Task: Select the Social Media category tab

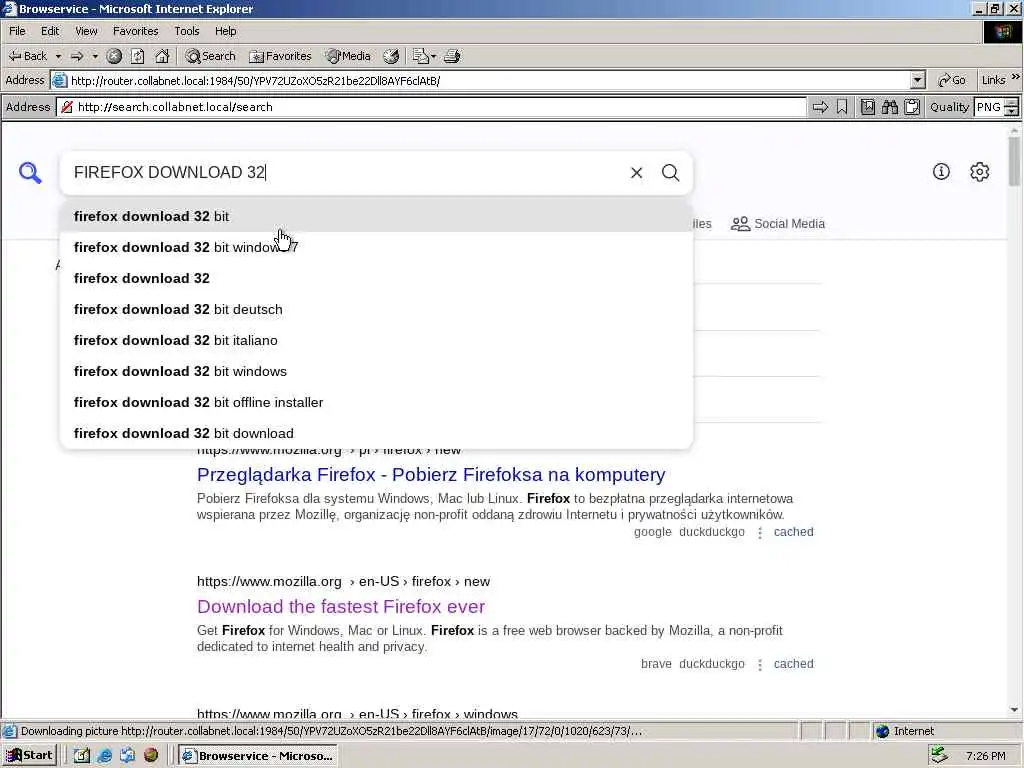Action: pyautogui.click(x=778, y=224)
